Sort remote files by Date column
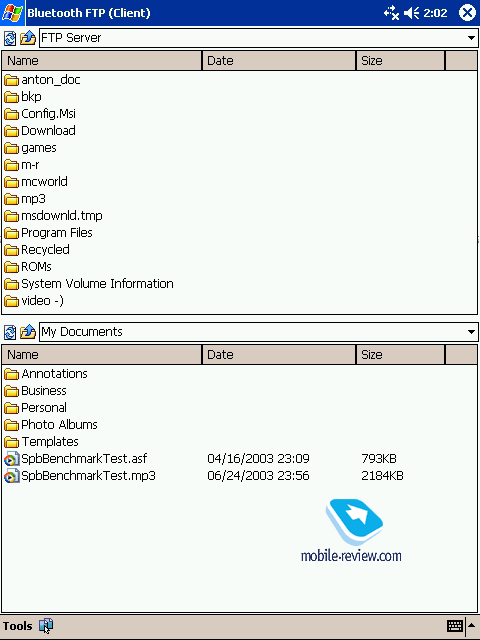 279,61
